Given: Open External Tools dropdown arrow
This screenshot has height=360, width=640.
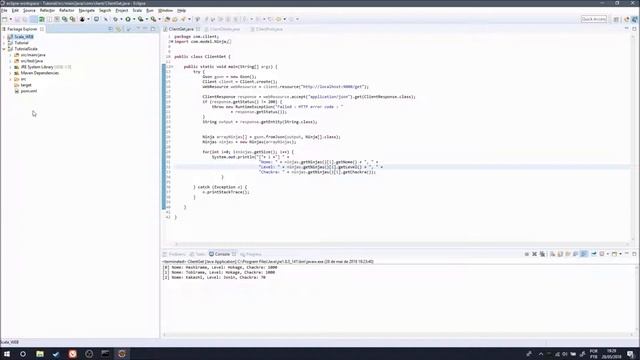Looking at the screenshot, I should 159,19.
